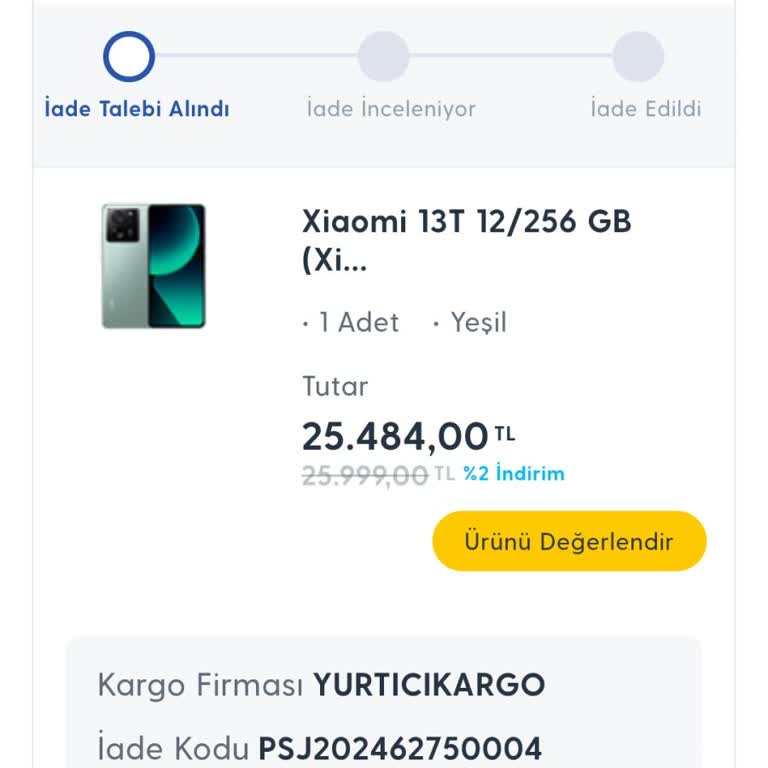Click the %2 İndirim discount label
This screenshot has height=768, width=768.
[513, 473]
